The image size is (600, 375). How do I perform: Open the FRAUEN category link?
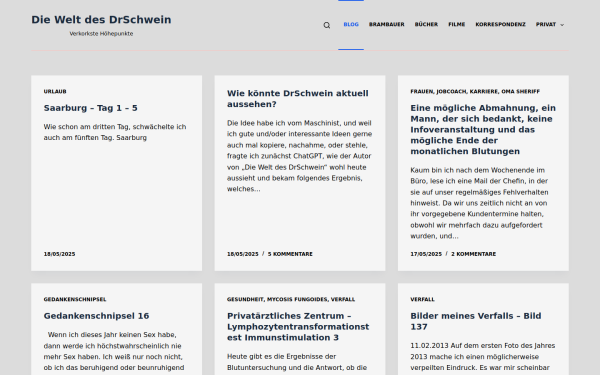[x=422, y=91]
